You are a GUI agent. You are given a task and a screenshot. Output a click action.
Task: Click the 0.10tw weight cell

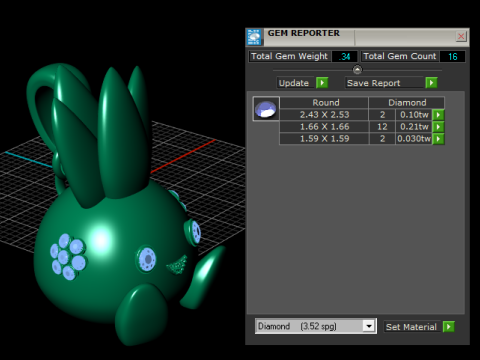414,115
